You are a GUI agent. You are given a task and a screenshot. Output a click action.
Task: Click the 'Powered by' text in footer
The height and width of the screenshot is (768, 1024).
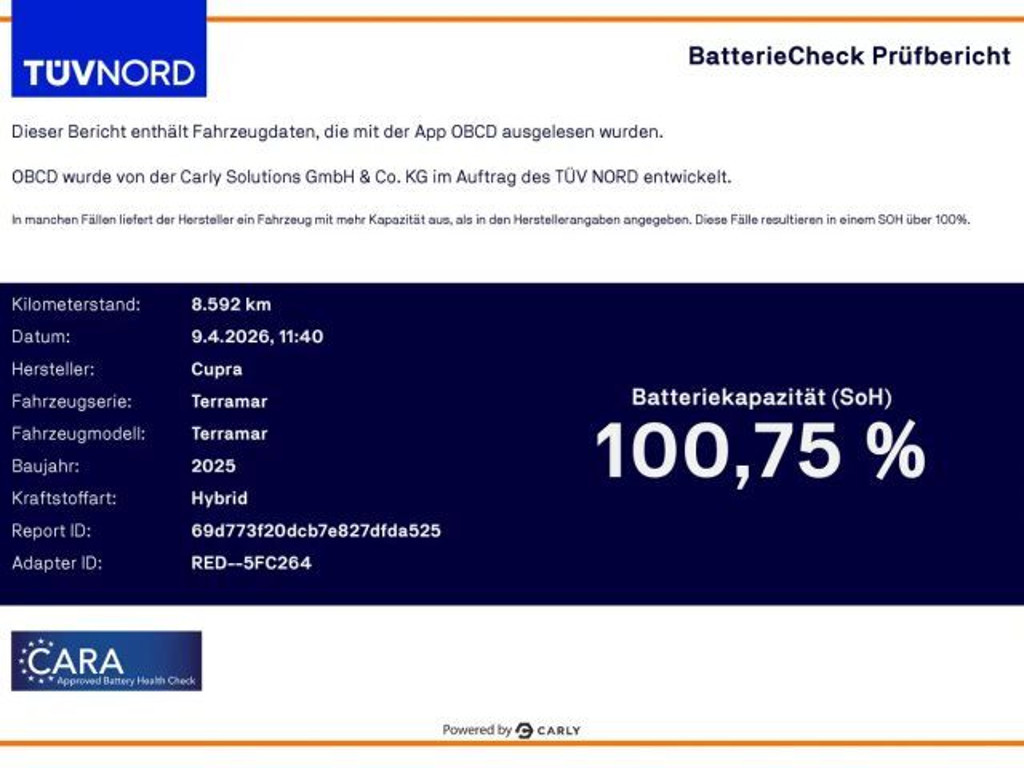pos(476,730)
